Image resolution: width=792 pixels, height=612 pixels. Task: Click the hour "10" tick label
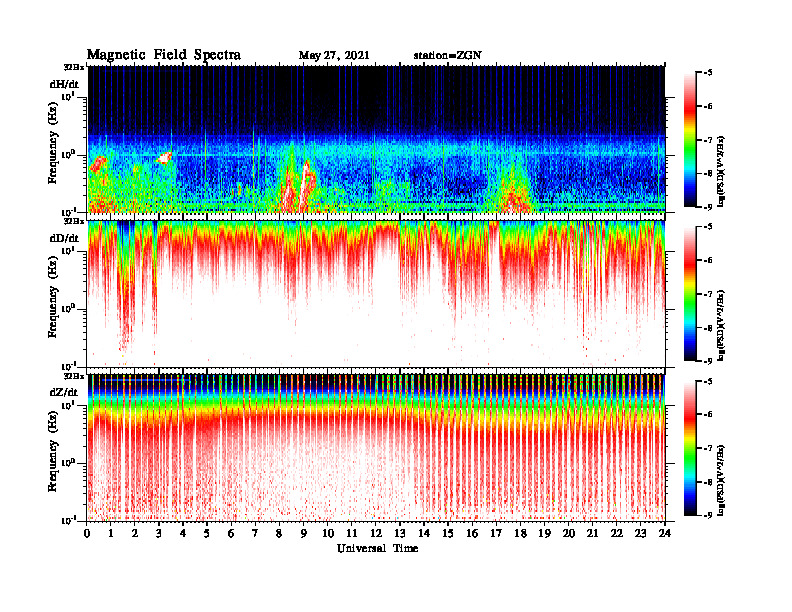coord(328,534)
